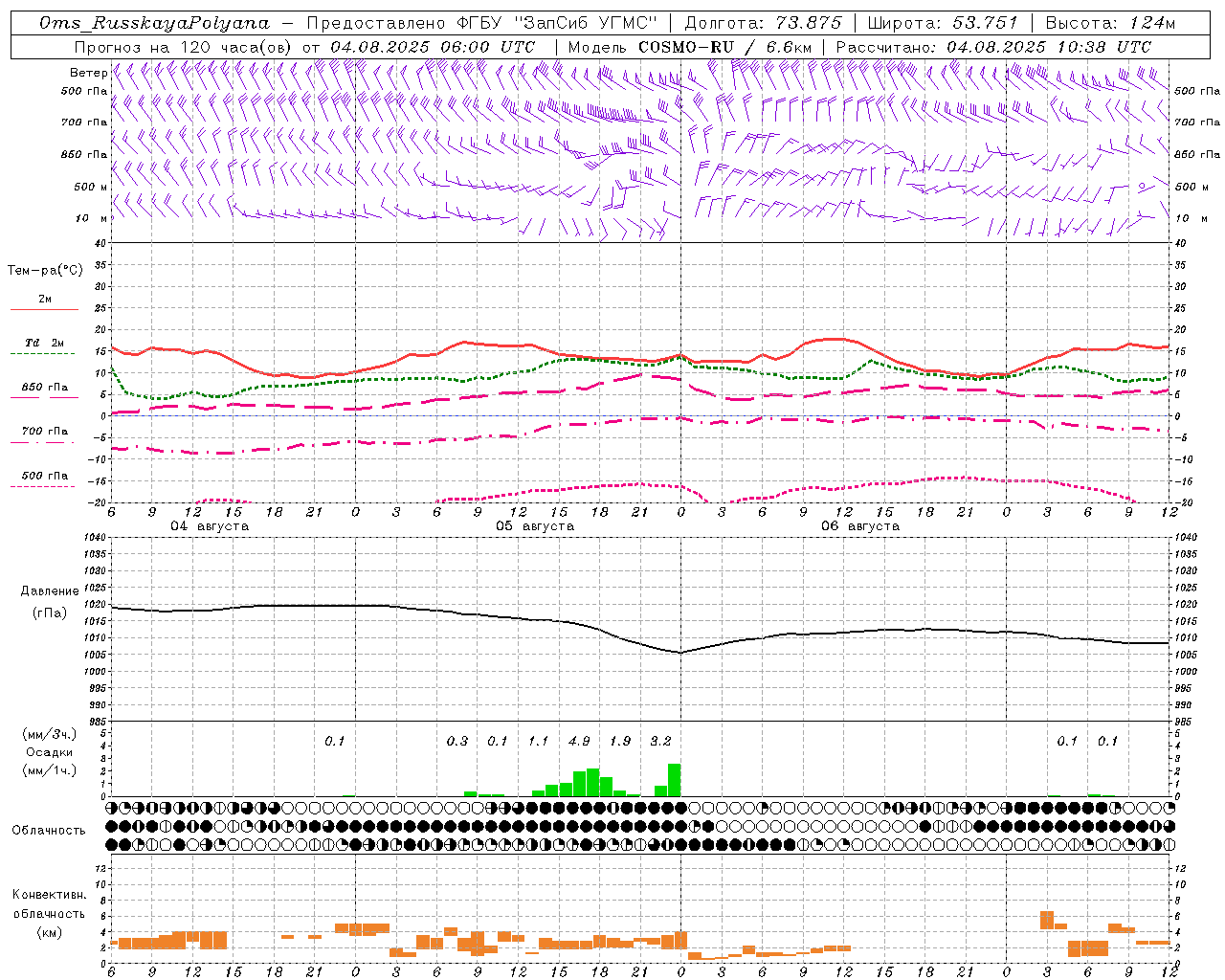Click the Тем-ра(°C) temperature panel label
The image size is (1225, 980).
click(45, 271)
